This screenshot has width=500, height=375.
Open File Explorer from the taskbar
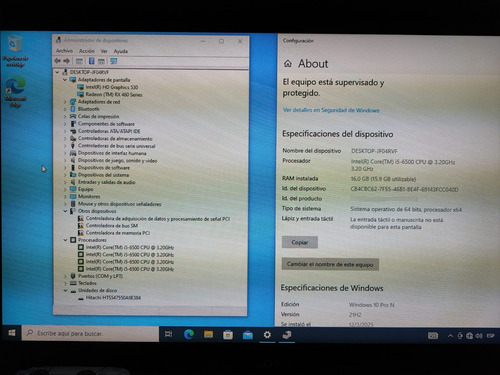coord(209,334)
